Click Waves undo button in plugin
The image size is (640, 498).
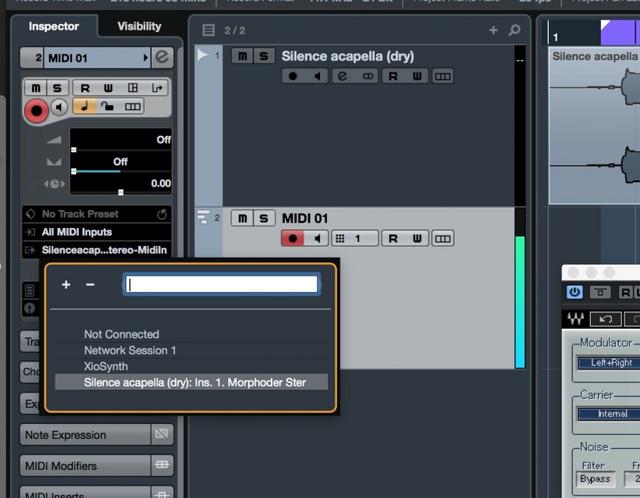606,319
